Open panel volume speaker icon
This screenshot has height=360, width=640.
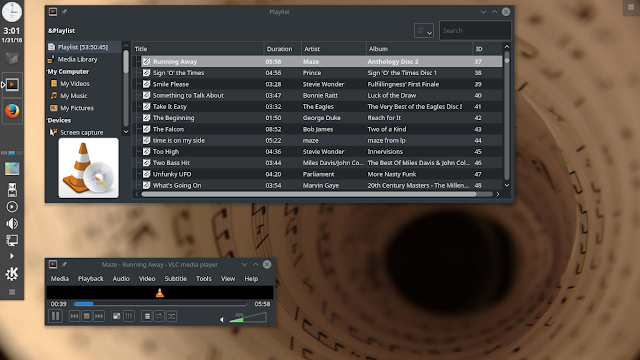(x=12, y=224)
